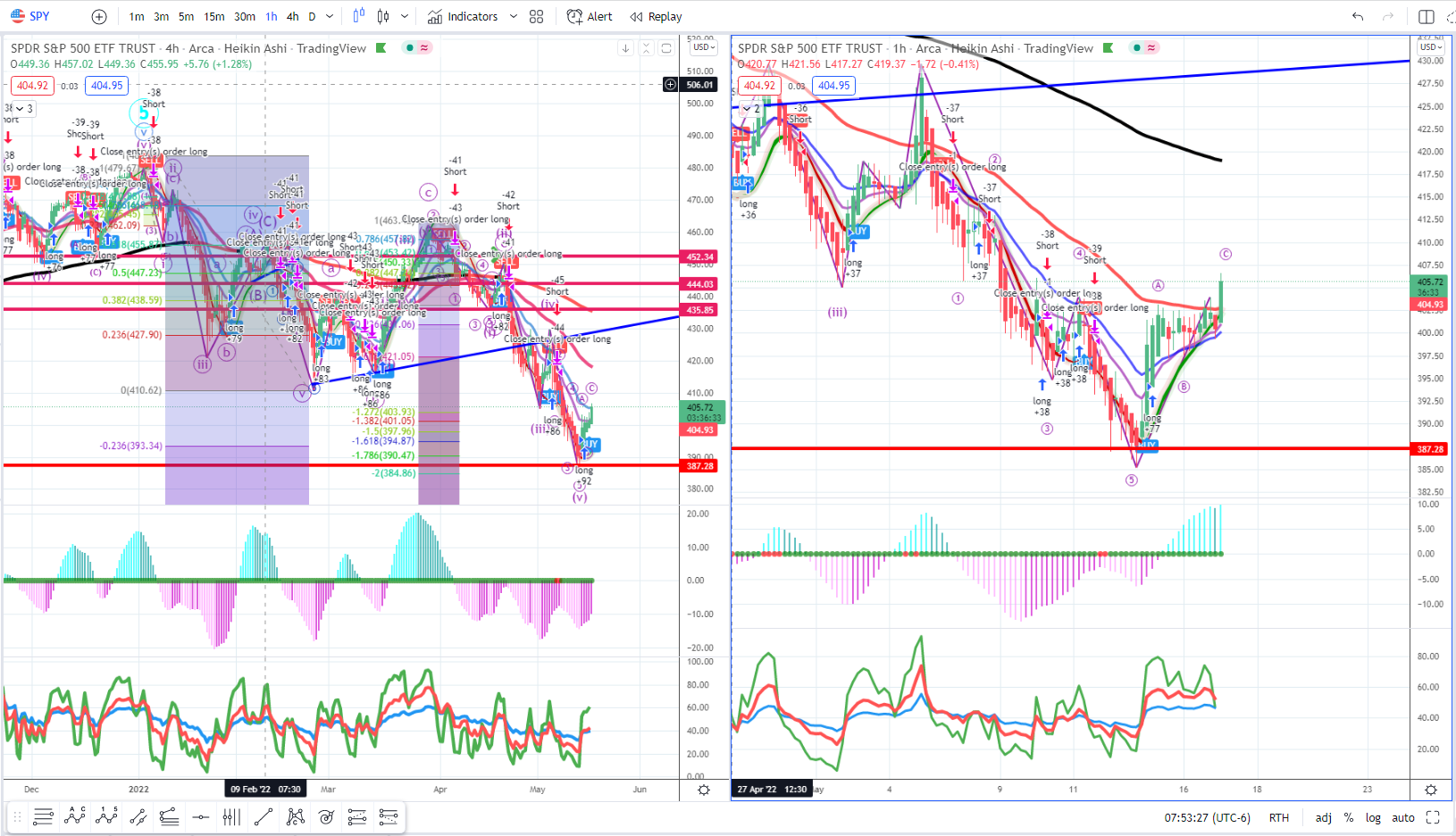Select the trend-based Fib extension tool
Viewport: 1456px width, 836px height.
pyautogui.click(x=169, y=816)
